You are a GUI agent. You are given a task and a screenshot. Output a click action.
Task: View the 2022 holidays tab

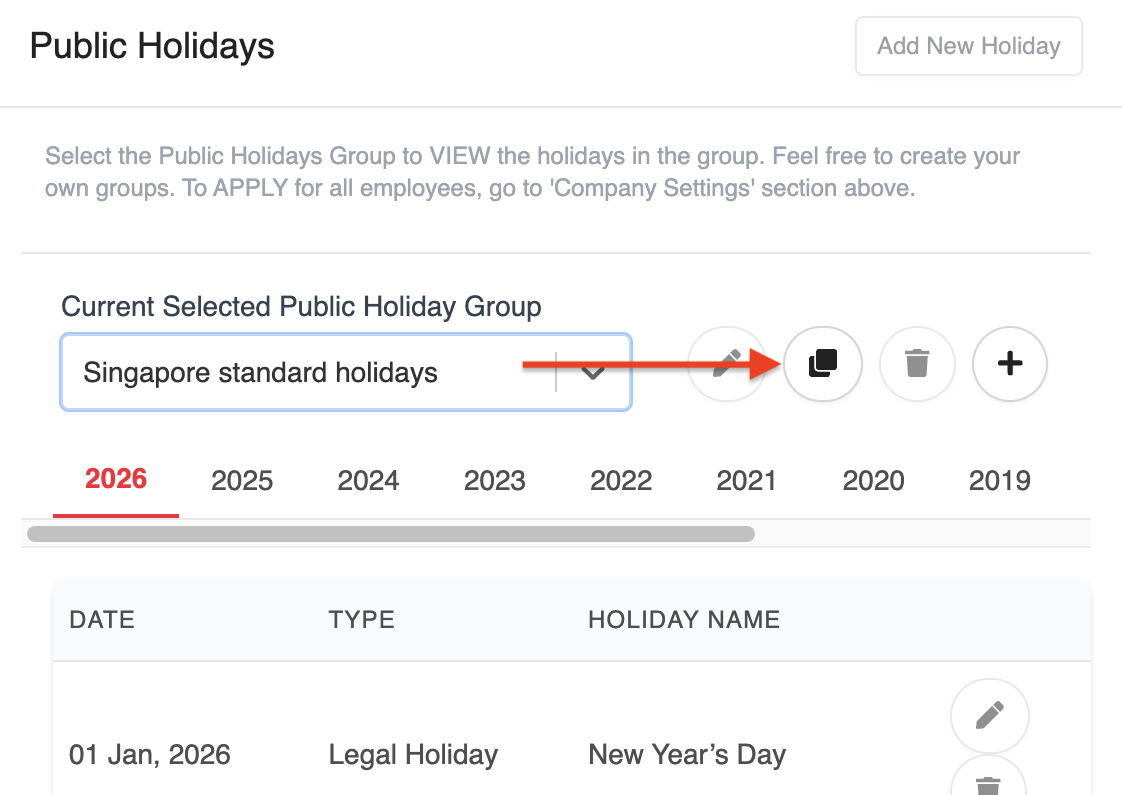tap(621, 481)
